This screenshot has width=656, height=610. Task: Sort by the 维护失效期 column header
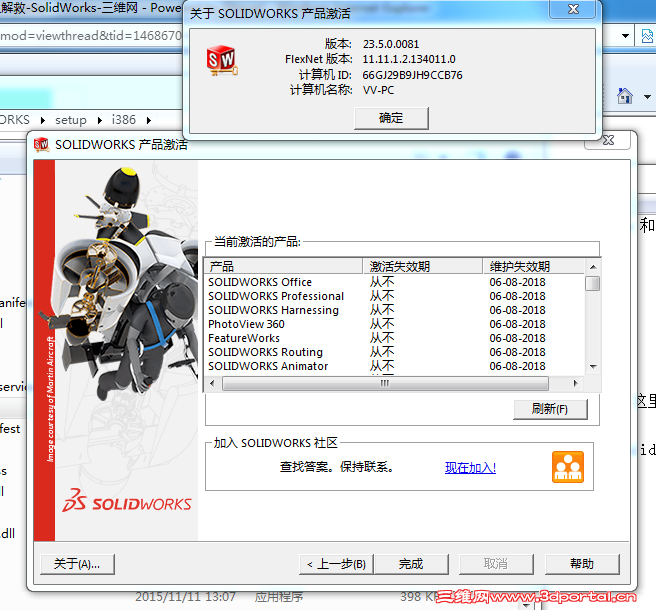[533, 266]
